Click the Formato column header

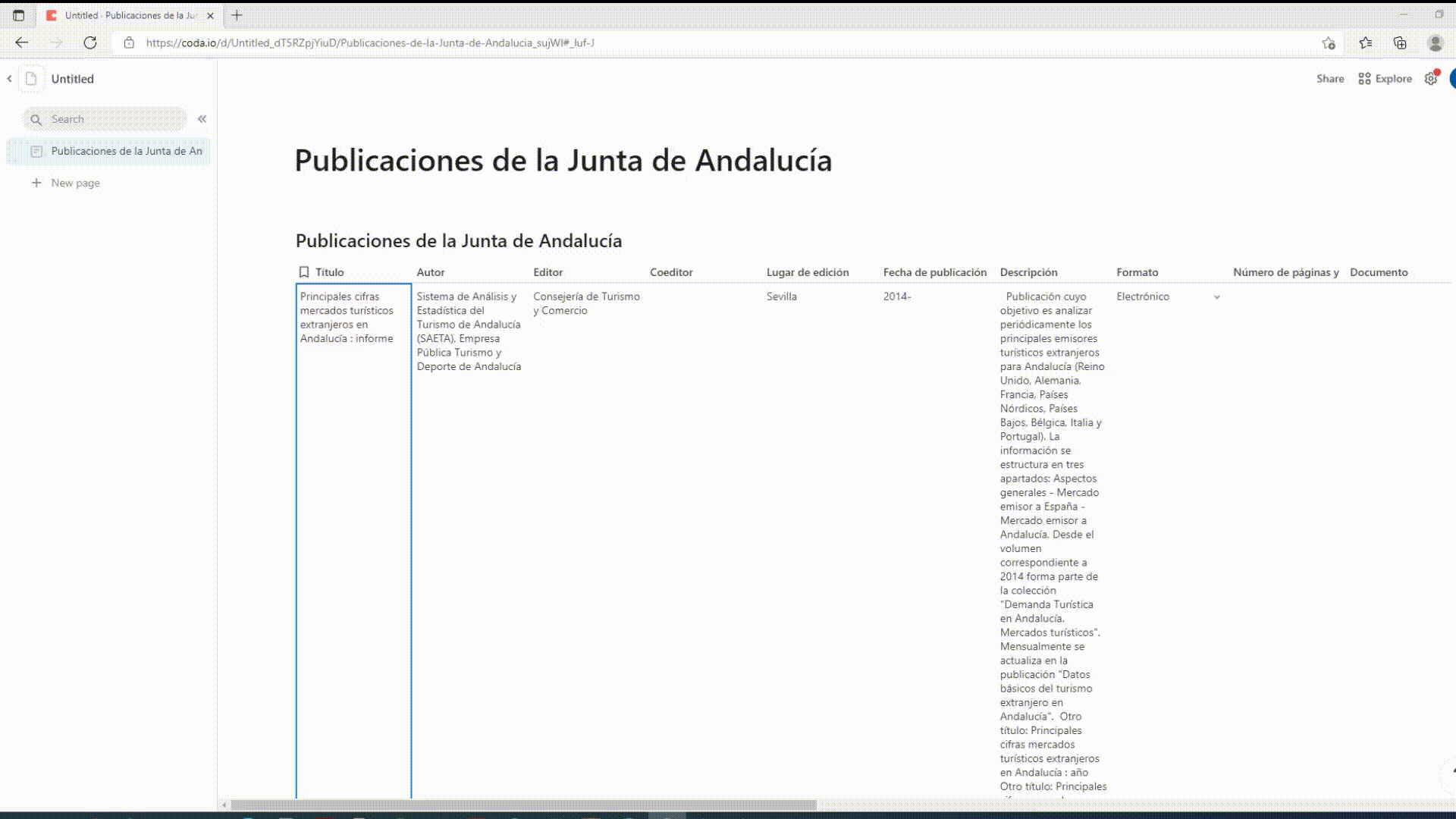[x=1137, y=271]
